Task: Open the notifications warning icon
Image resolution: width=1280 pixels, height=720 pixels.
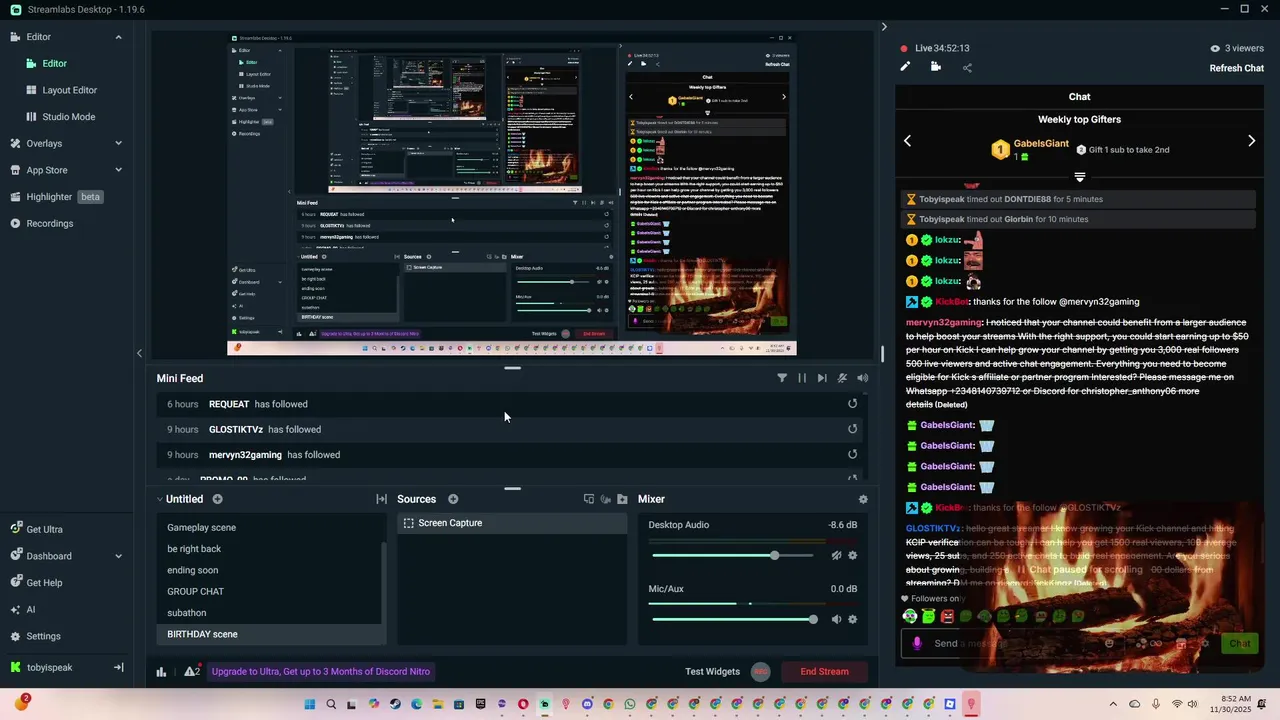Action: (x=191, y=672)
